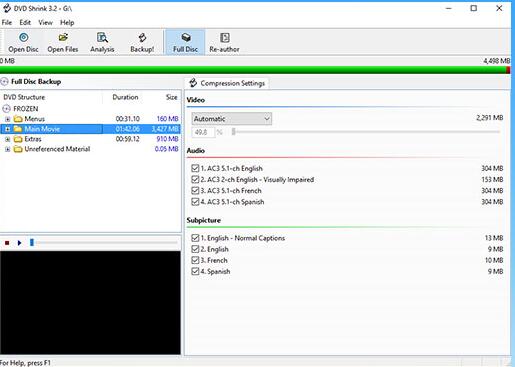Click the 153 MB audio size value
Image resolution: width=515 pixels, height=367 pixels.
492,179
